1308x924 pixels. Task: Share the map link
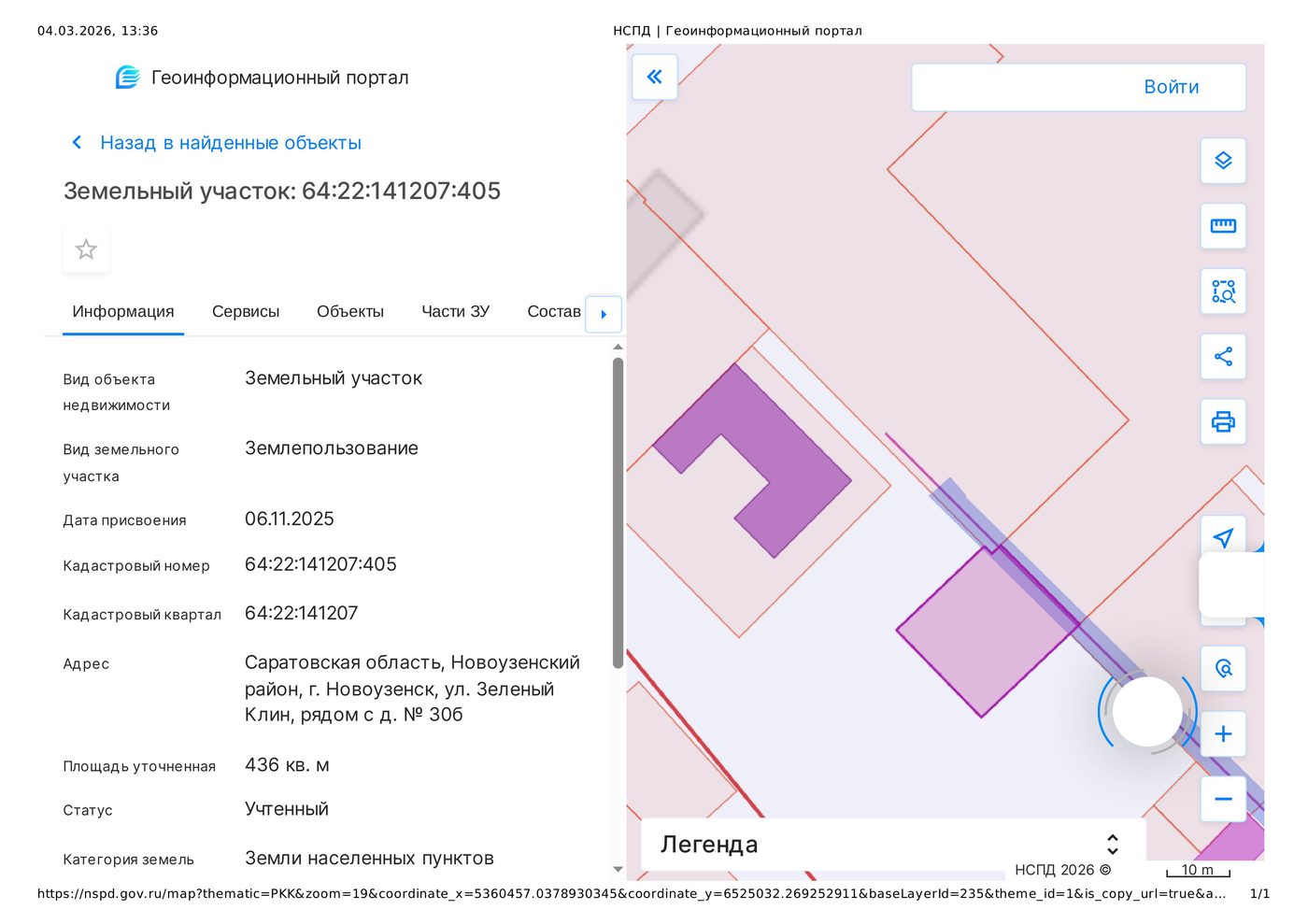click(x=1223, y=356)
